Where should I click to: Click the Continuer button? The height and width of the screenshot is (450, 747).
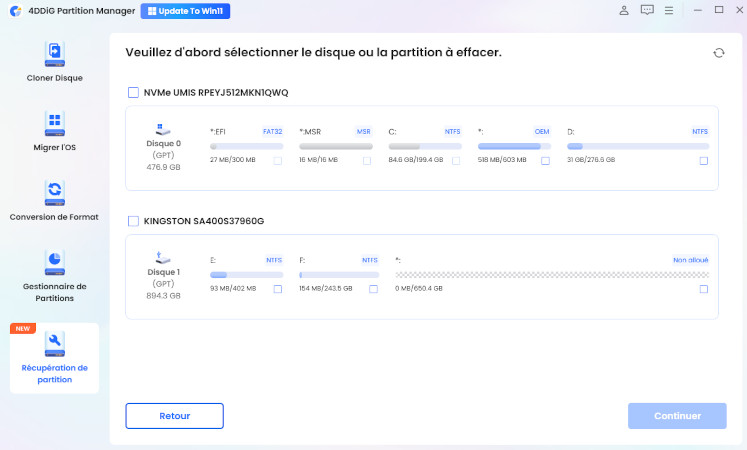[677, 416]
